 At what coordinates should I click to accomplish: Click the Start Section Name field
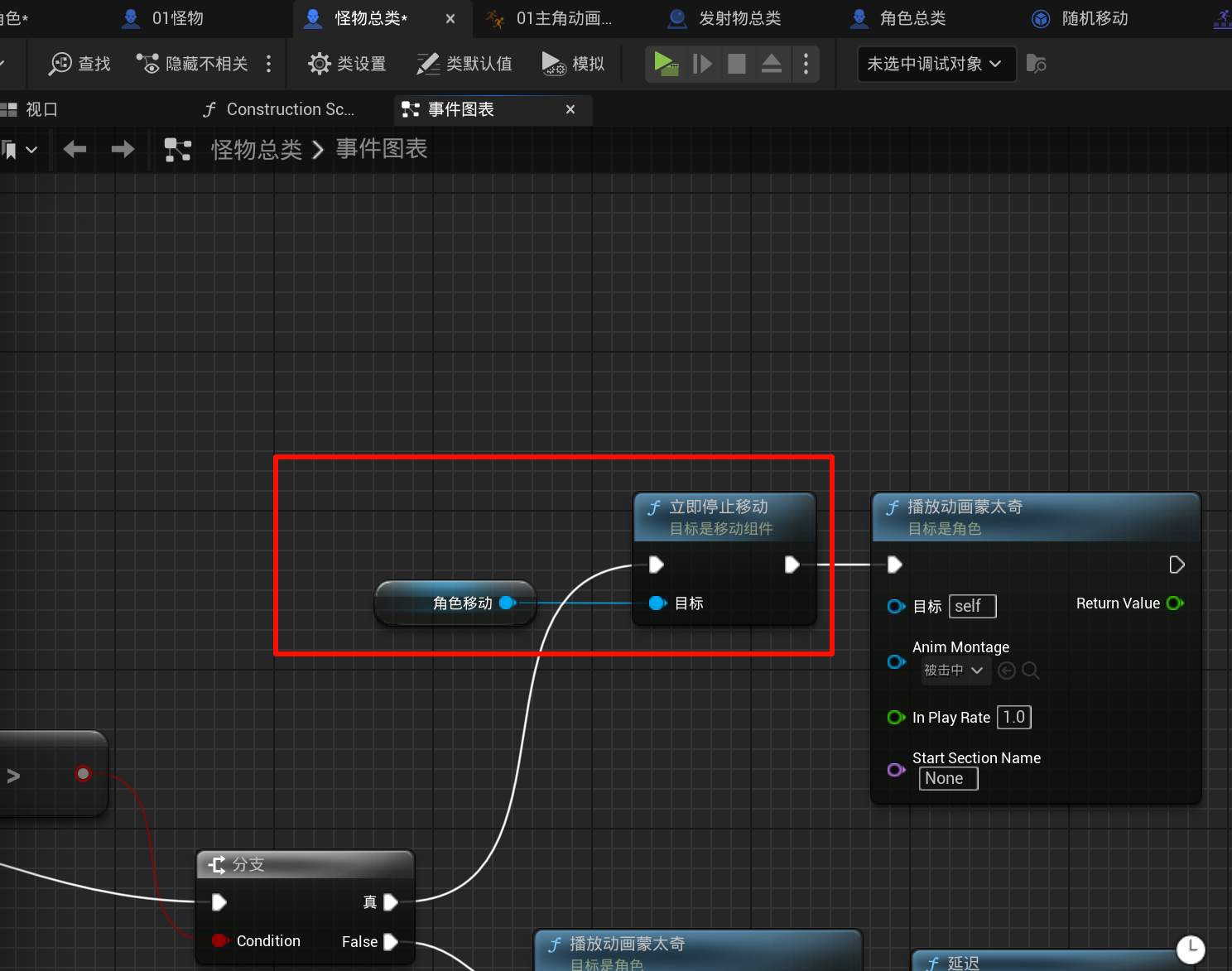tap(948, 778)
